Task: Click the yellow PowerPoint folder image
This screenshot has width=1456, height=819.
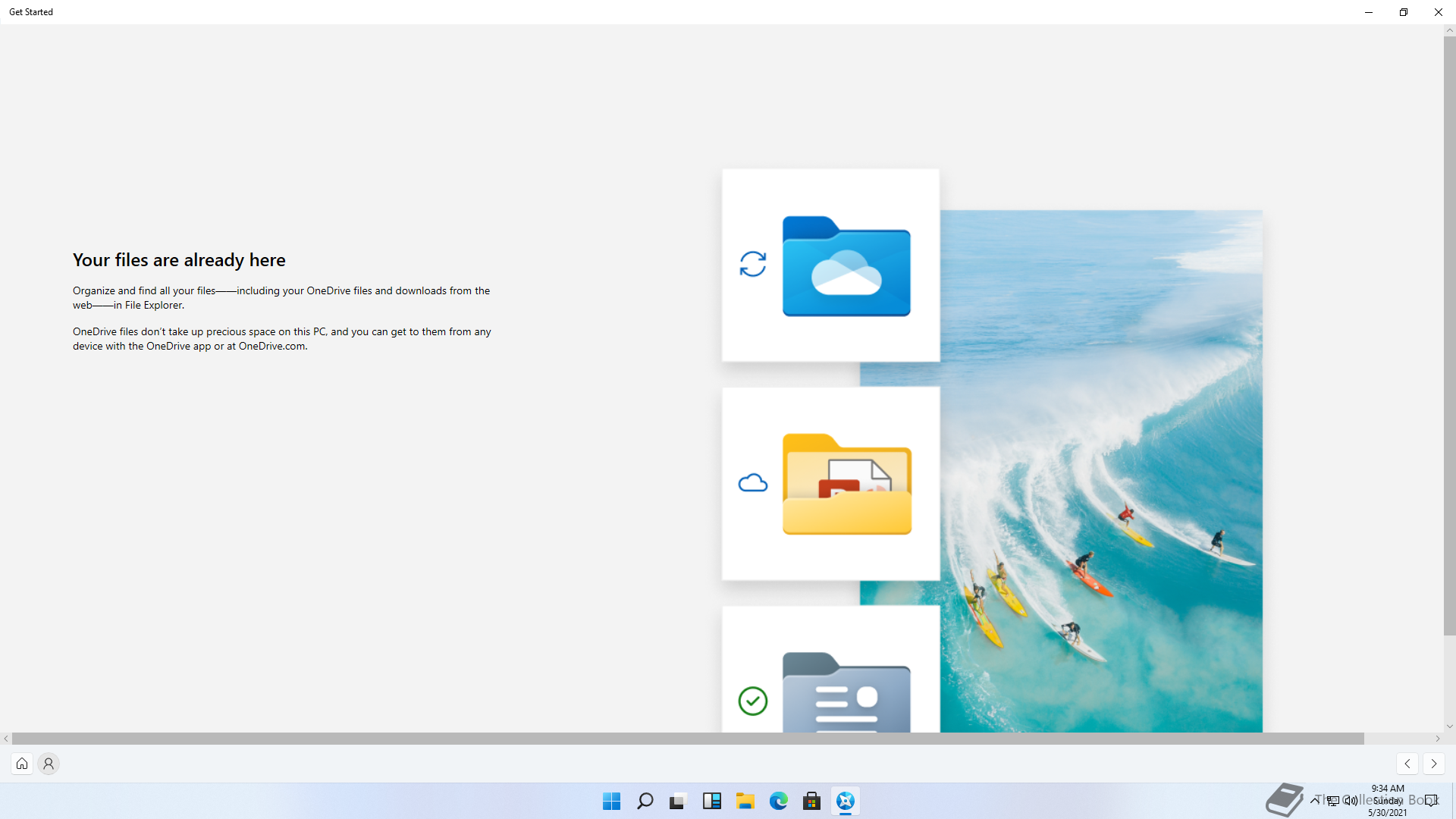Action: (x=847, y=485)
